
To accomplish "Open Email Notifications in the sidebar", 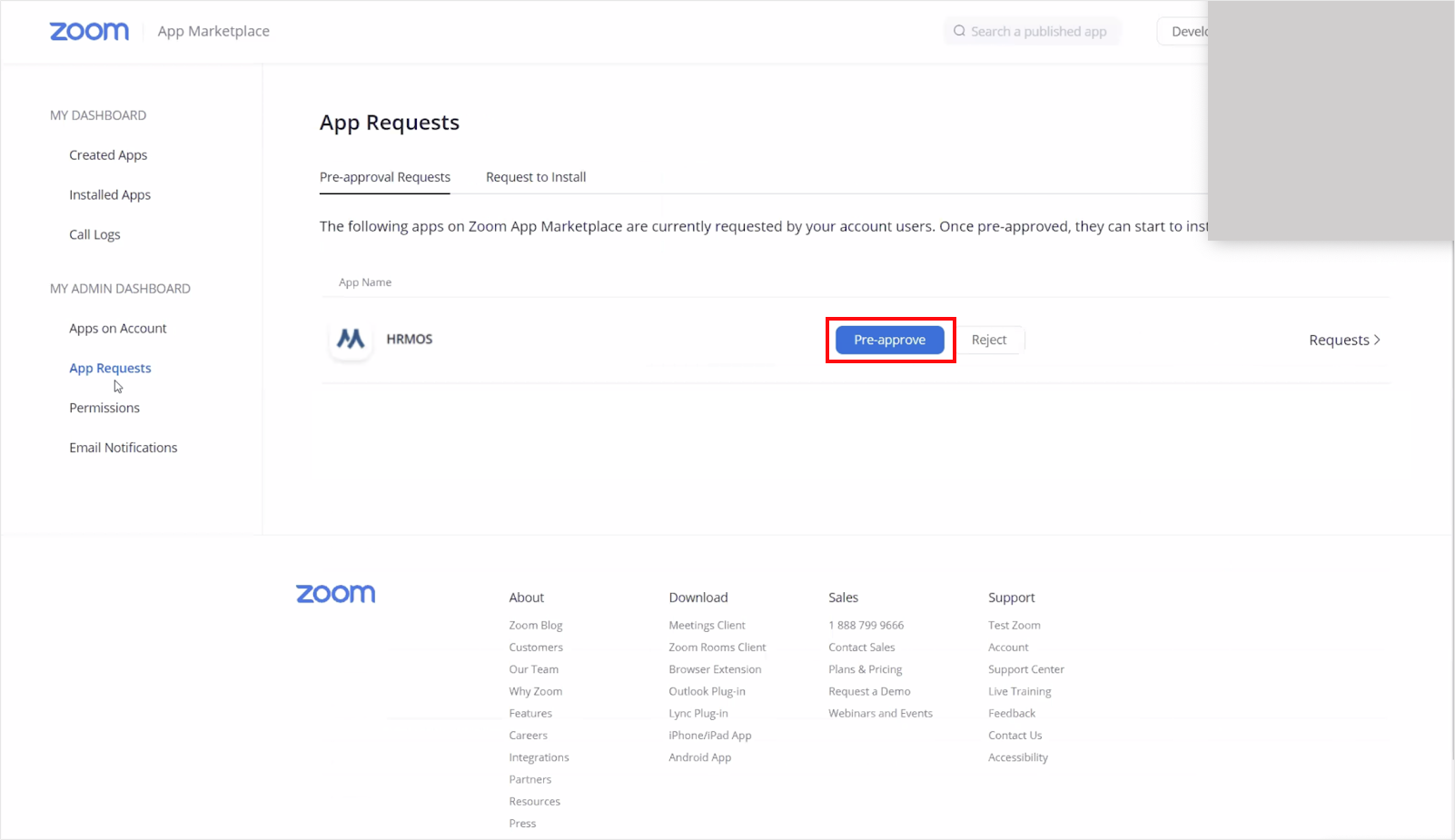I will pyautogui.click(x=124, y=448).
